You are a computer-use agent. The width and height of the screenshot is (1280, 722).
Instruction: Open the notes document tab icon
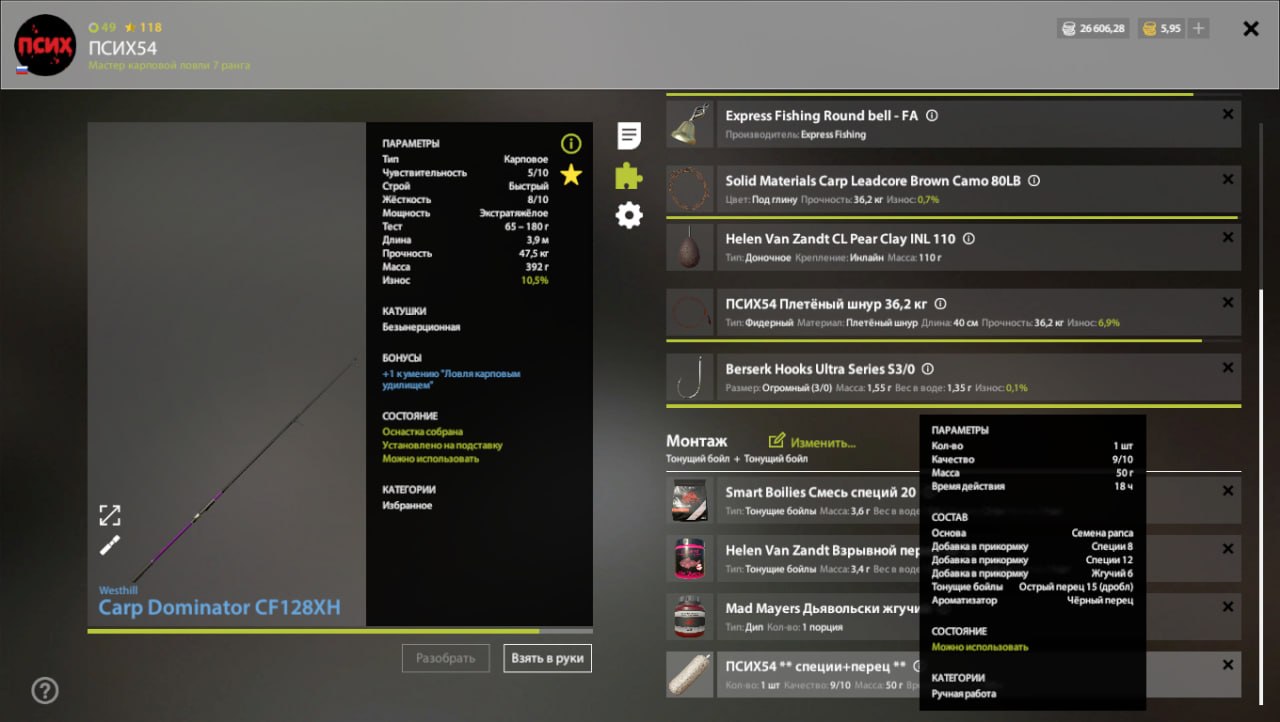click(x=629, y=136)
